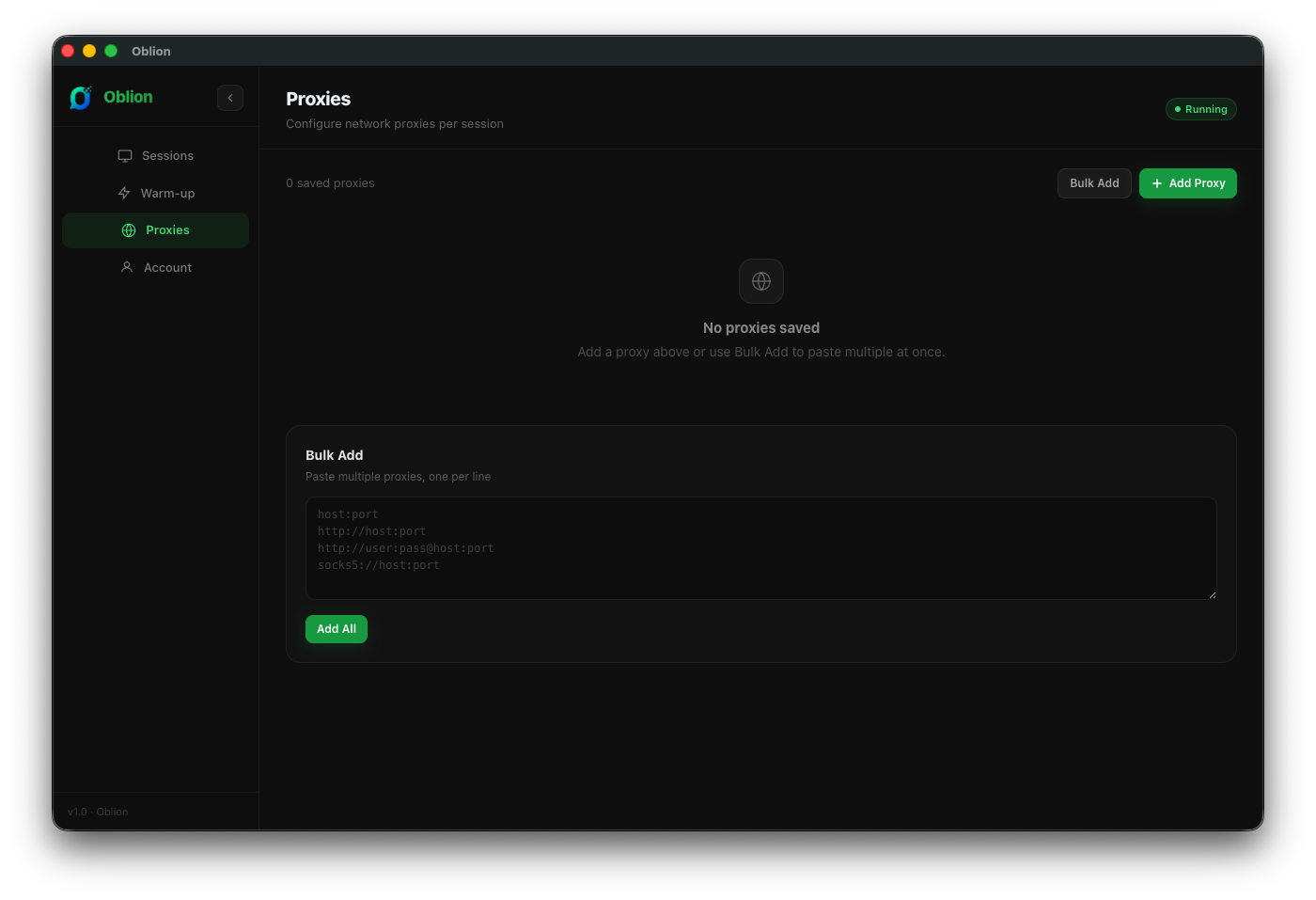Close the window with red button
The image size is (1316, 900).
click(x=68, y=51)
